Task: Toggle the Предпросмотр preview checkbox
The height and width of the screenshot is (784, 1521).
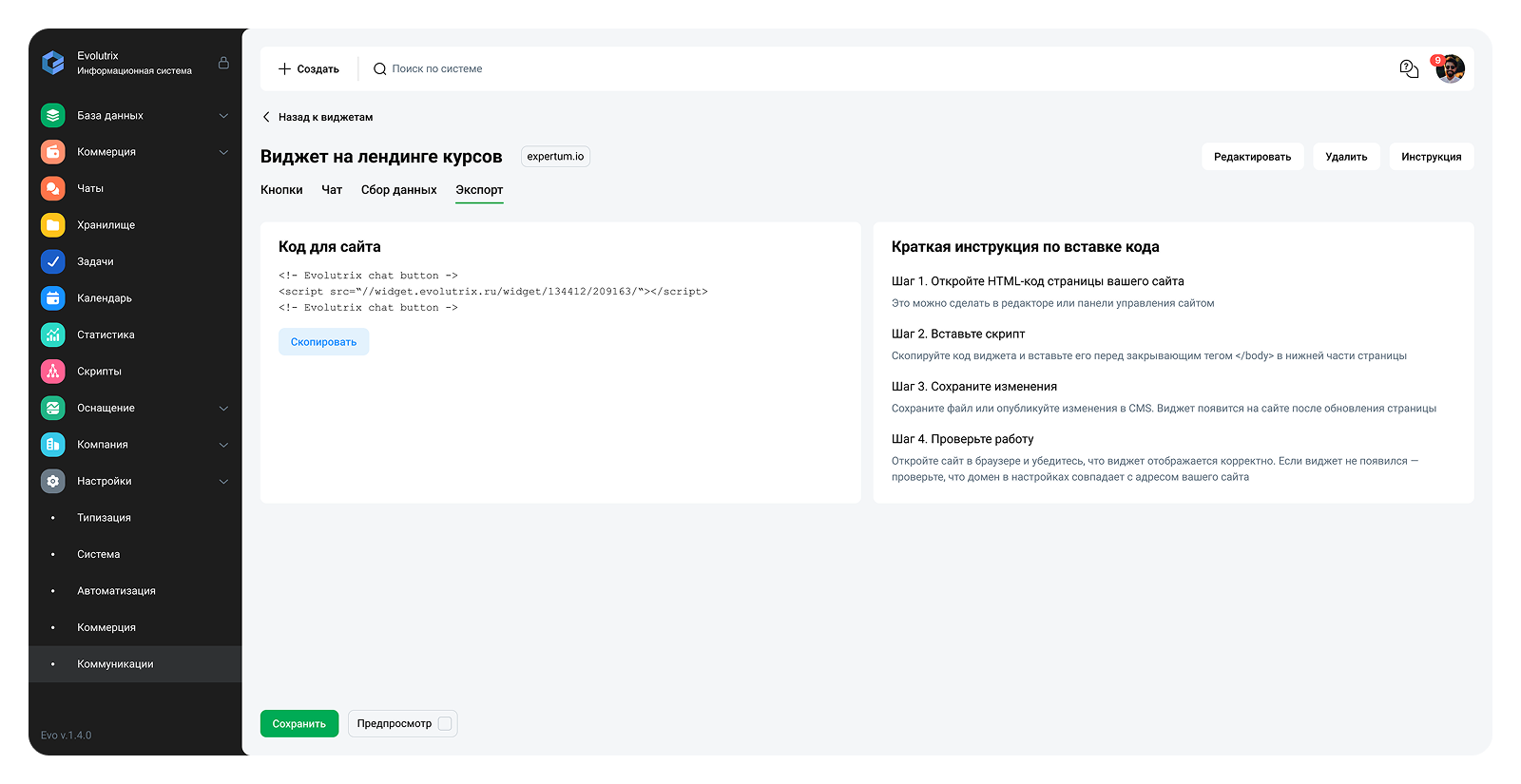Action: (x=445, y=723)
